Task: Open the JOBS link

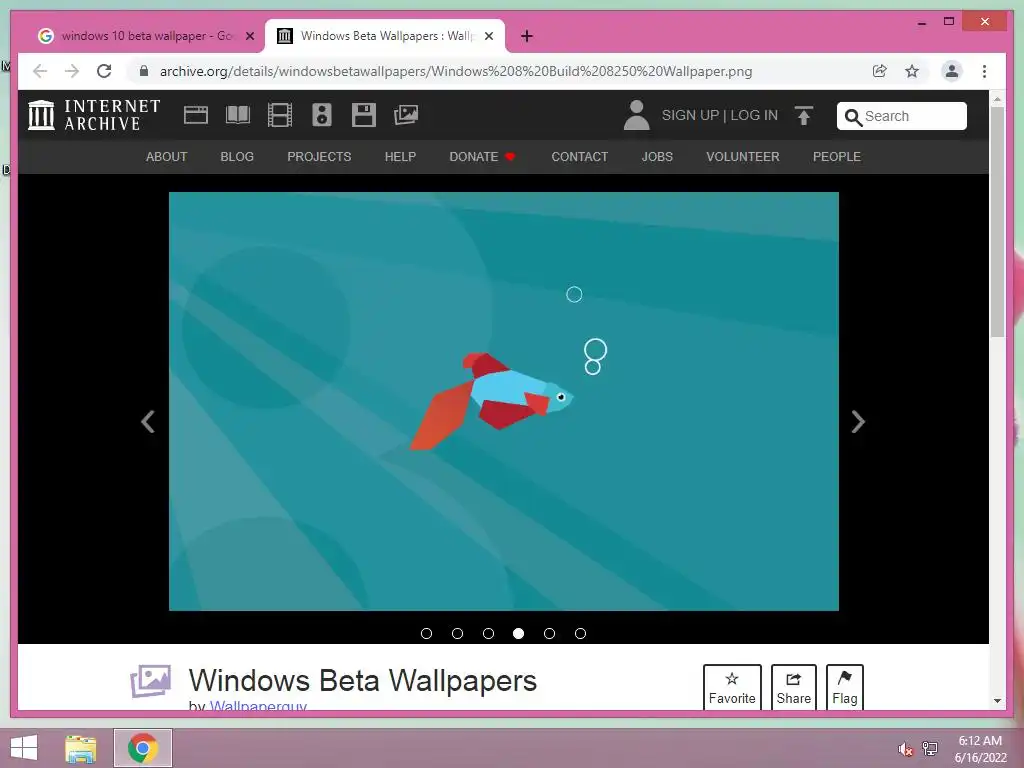Action: tap(657, 157)
